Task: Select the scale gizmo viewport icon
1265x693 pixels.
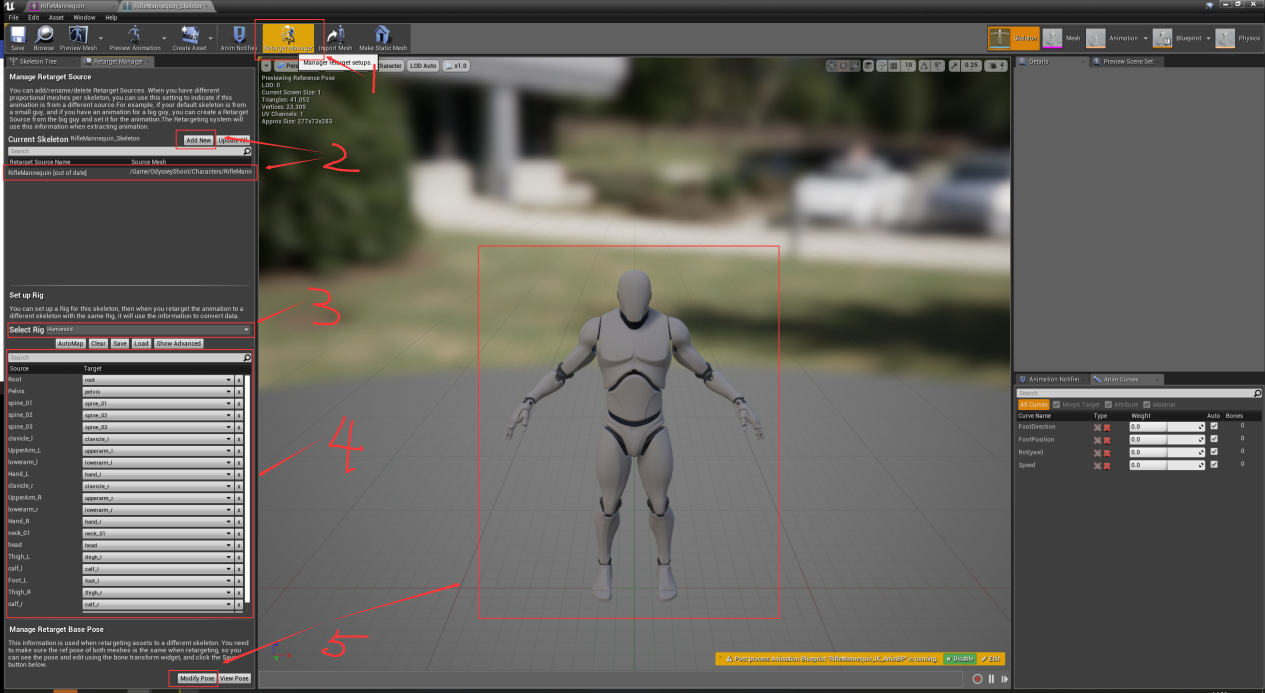Action: [855, 65]
